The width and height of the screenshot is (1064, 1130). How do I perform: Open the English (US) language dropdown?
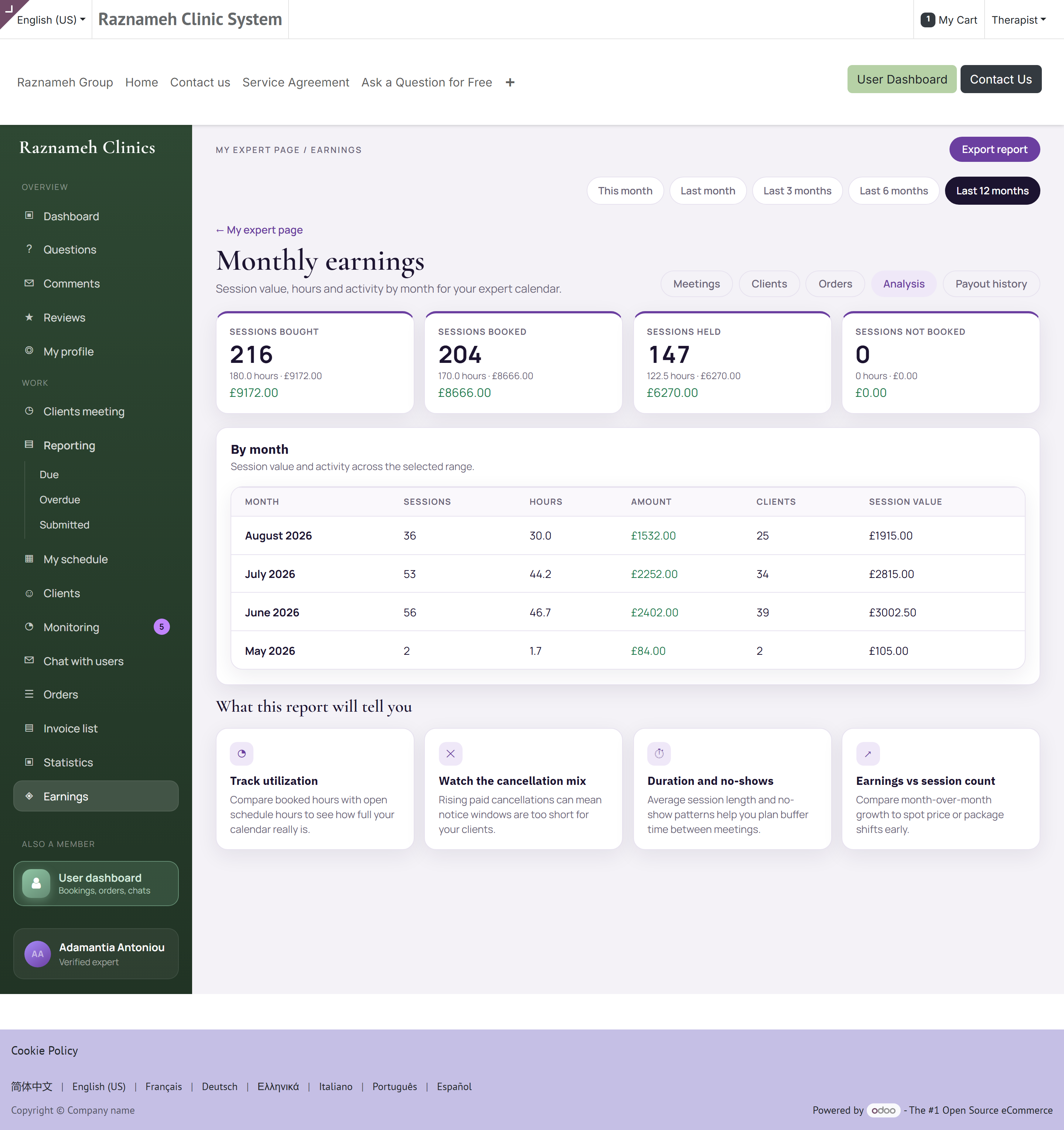[x=51, y=20]
